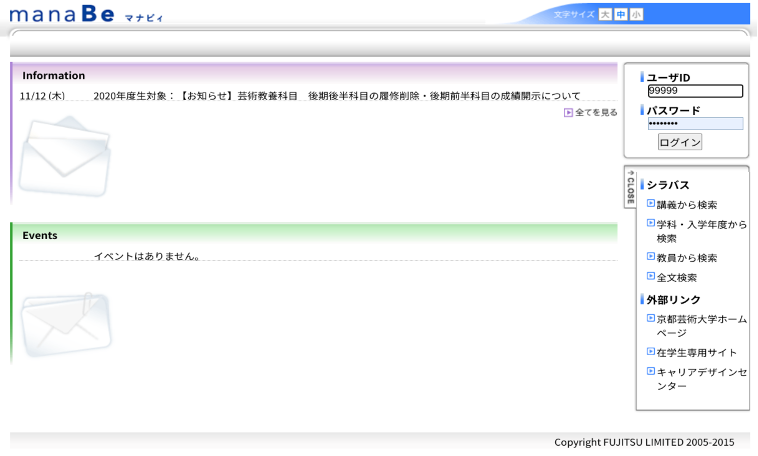This screenshot has width=758, height=456.
Task: Open 京都芸術大学ホームページ external link
Action: (701, 326)
